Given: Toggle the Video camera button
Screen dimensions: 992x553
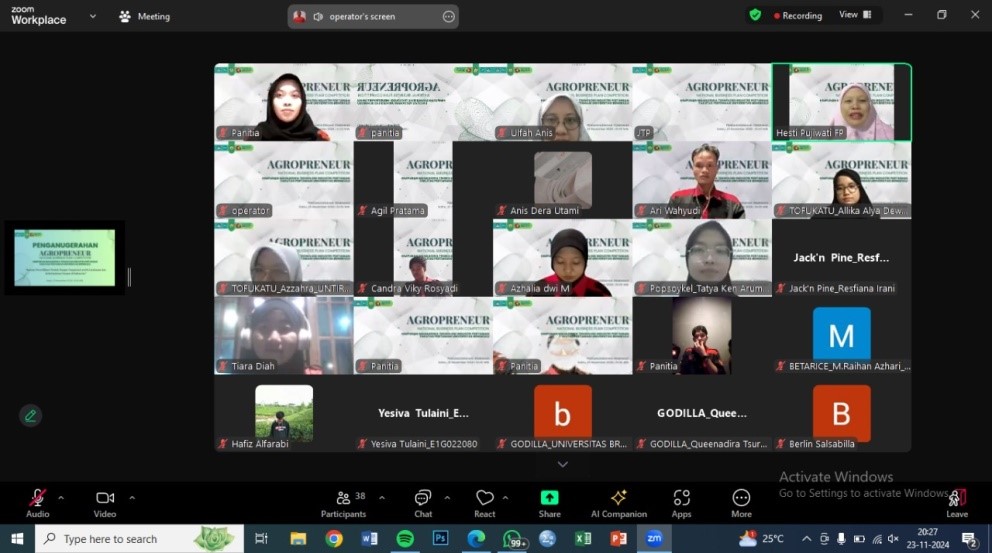Looking at the screenshot, I should click(x=105, y=504).
